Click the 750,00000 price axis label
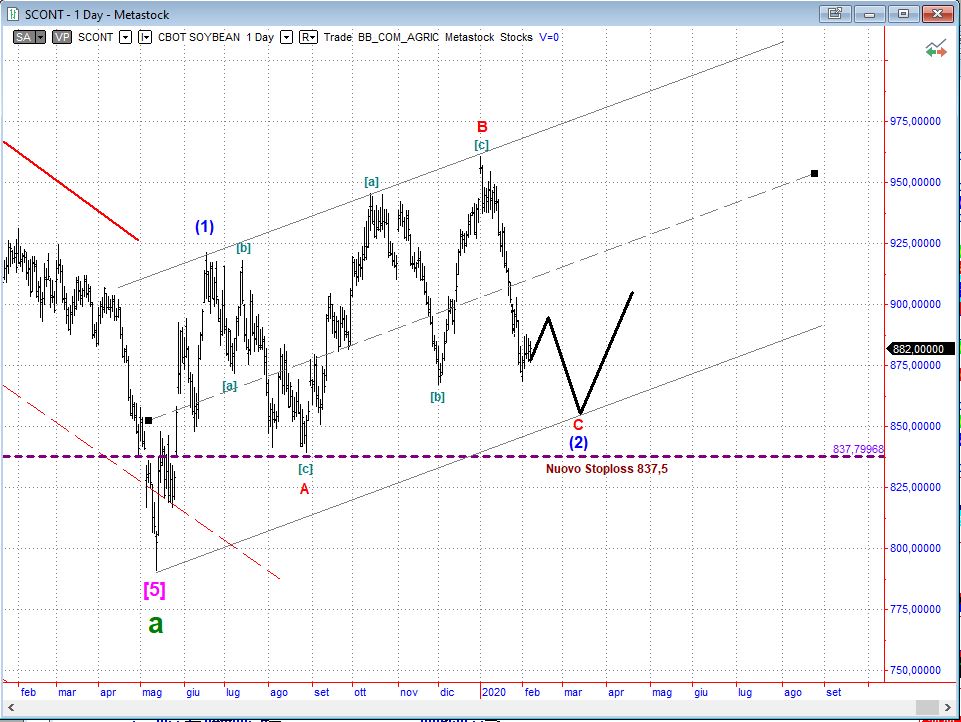 coord(916,671)
